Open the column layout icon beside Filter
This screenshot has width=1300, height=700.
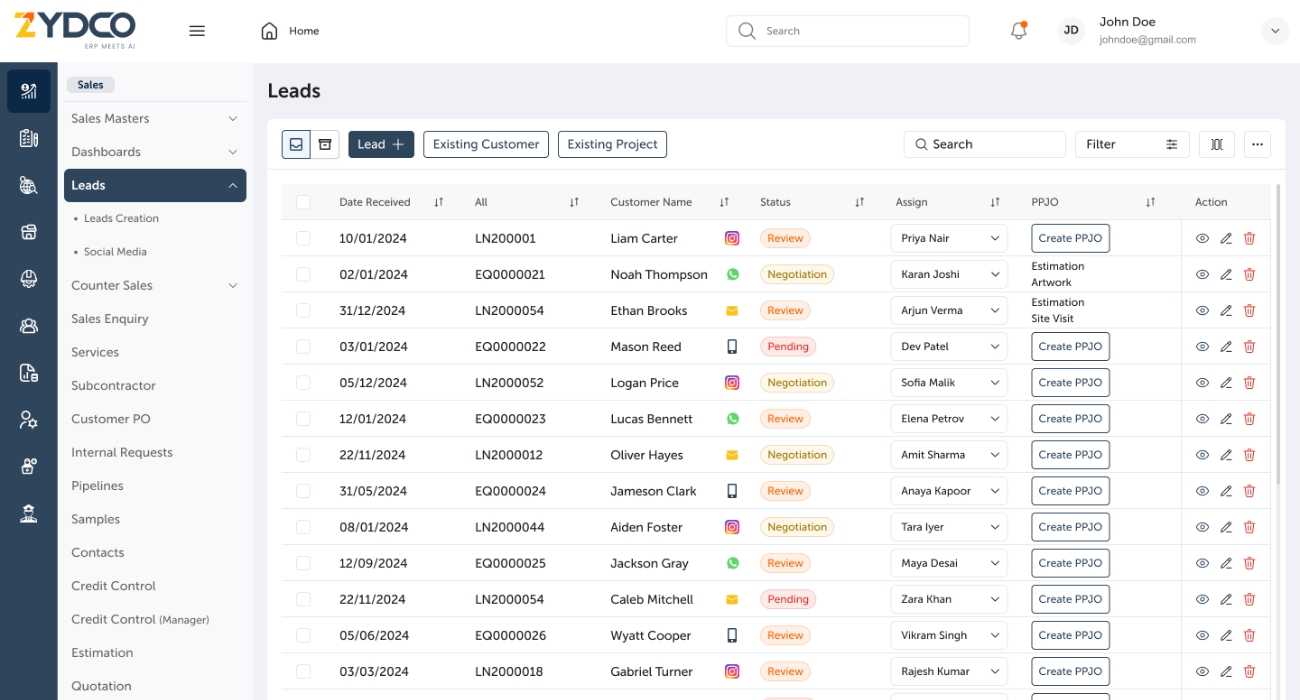[1216, 144]
